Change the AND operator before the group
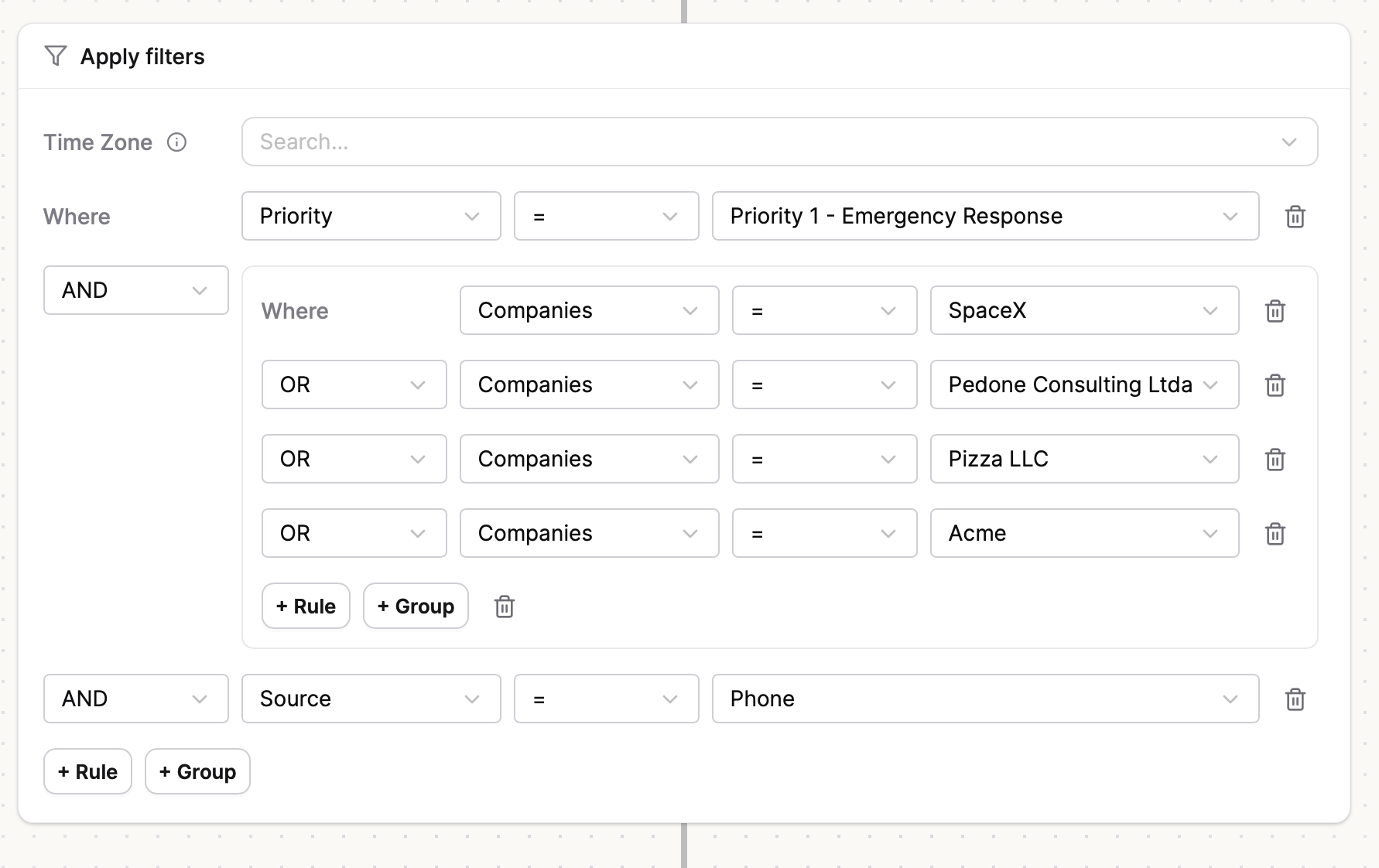Viewport: 1379px width, 868px height. click(x=136, y=290)
